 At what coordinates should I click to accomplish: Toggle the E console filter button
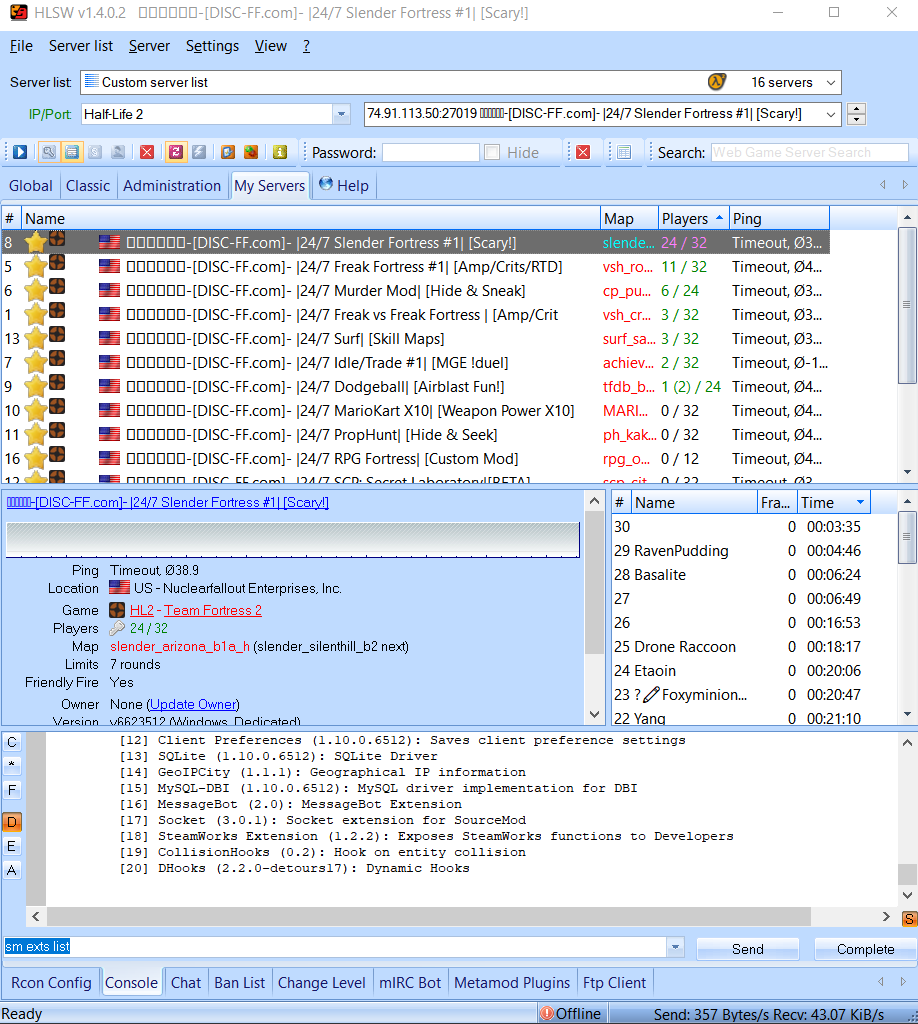point(12,846)
